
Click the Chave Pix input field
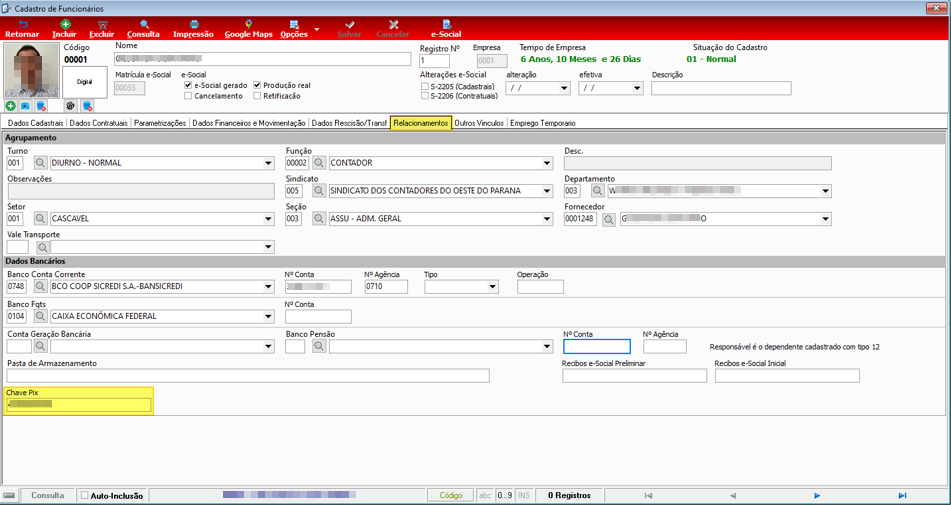79,404
